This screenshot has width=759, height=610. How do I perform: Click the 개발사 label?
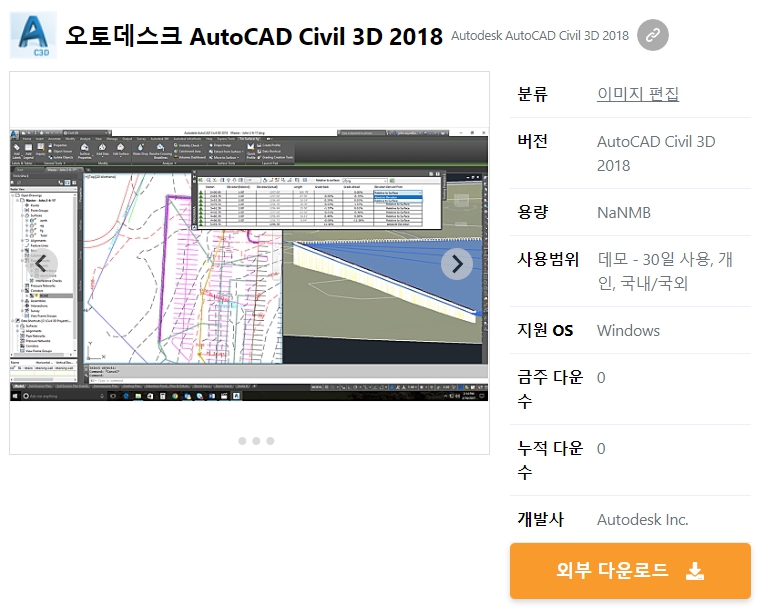540,519
